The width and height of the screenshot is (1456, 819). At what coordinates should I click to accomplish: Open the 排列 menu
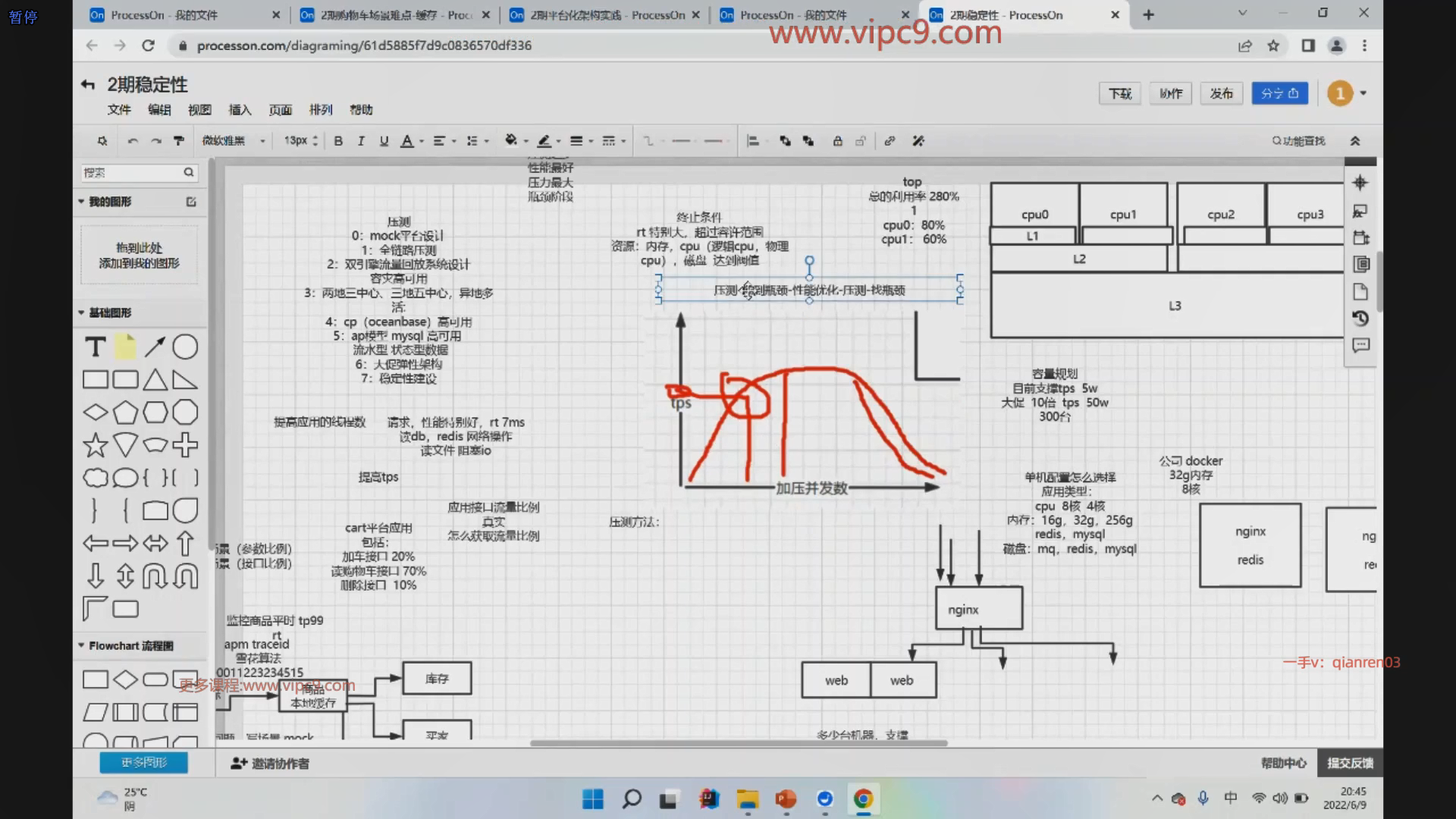[321, 110]
